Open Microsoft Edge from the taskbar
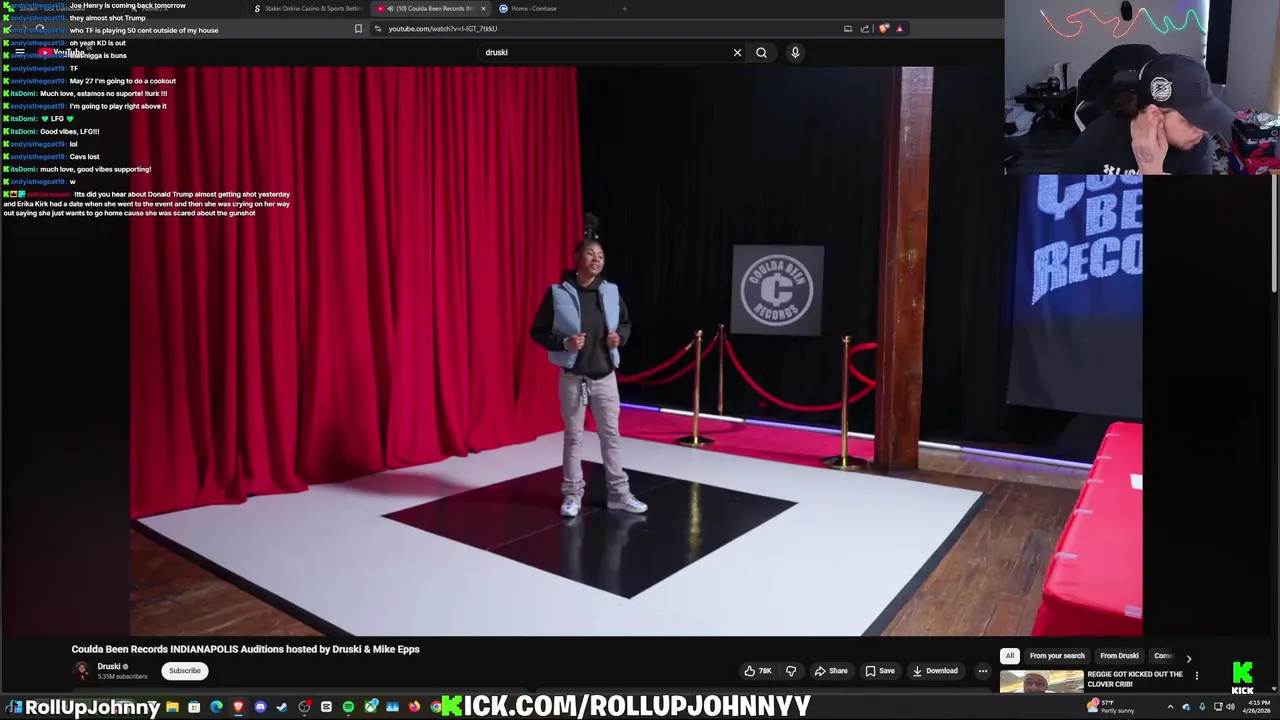 coord(216,707)
